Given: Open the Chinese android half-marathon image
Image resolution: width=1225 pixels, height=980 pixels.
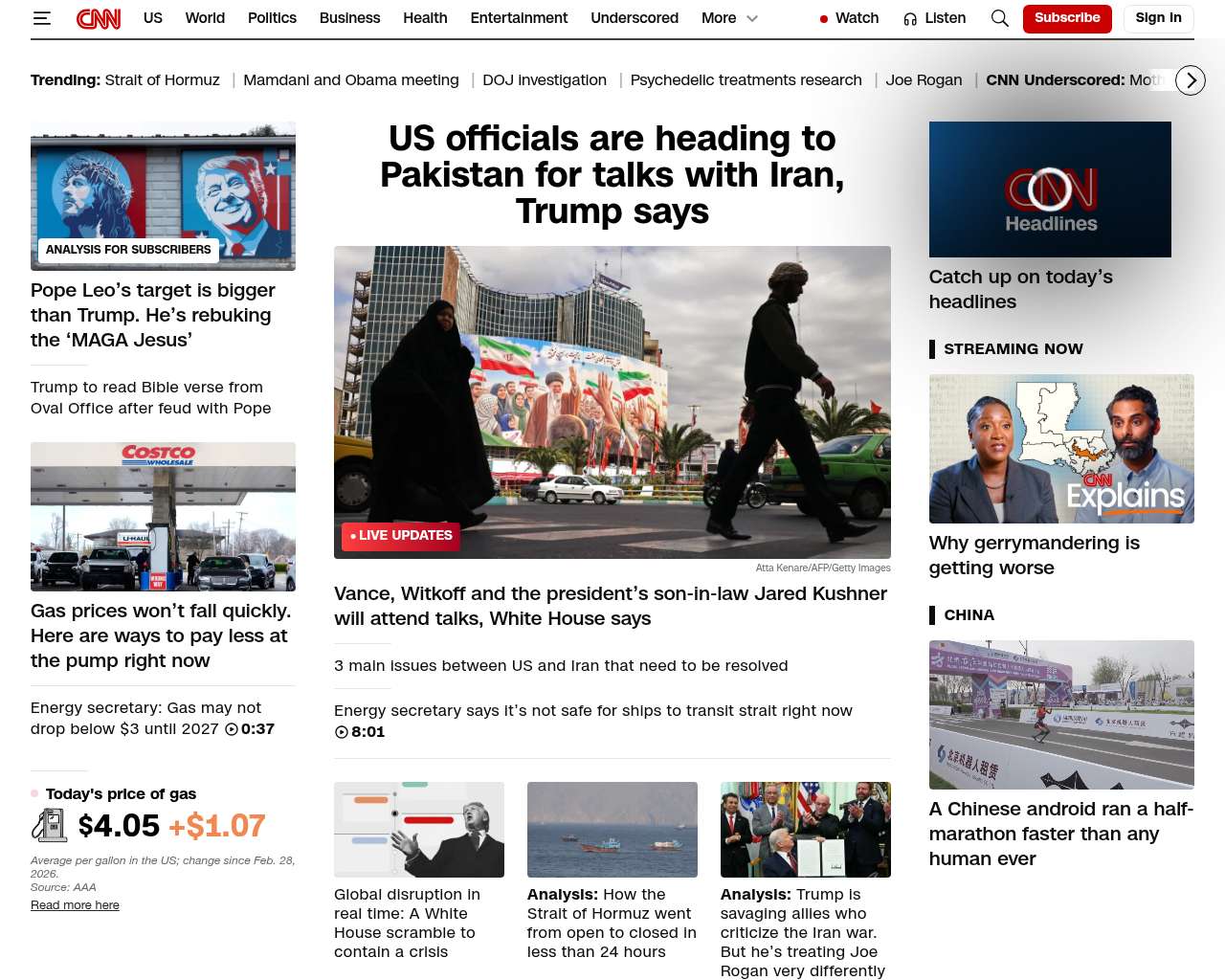Looking at the screenshot, I should pyautogui.click(x=1061, y=714).
